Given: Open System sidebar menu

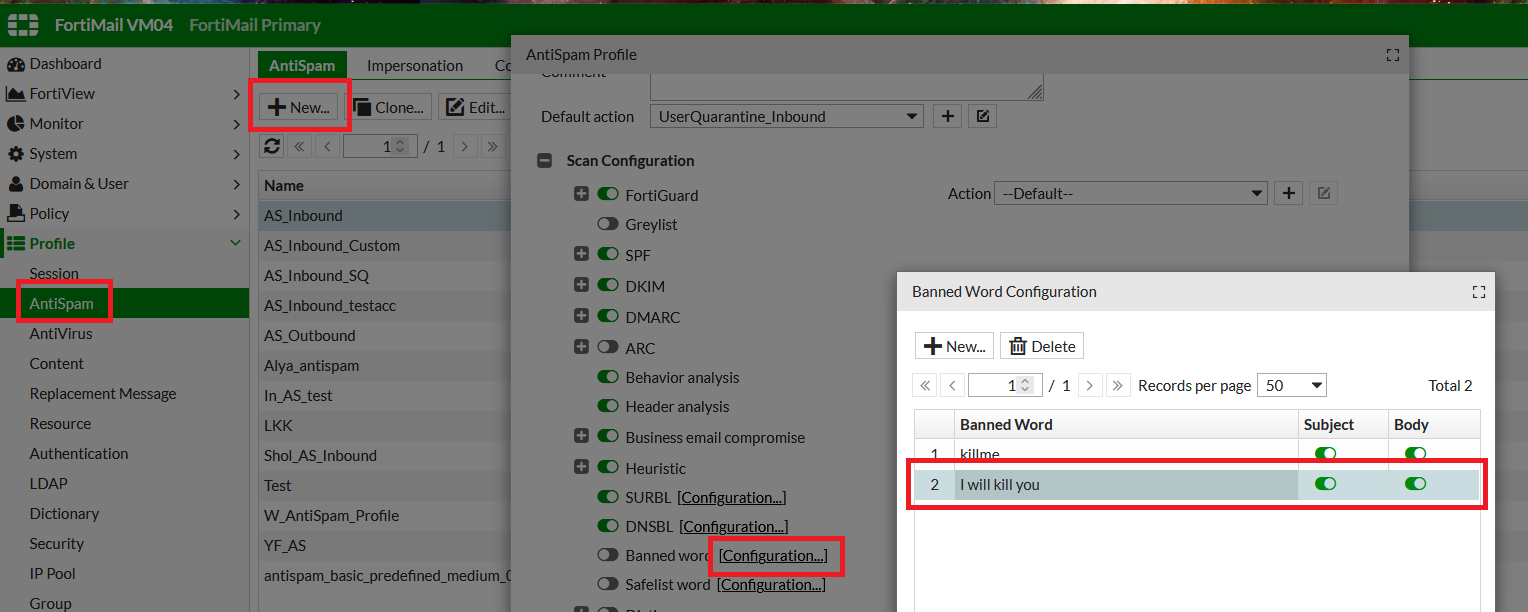Looking at the screenshot, I should 53,154.
